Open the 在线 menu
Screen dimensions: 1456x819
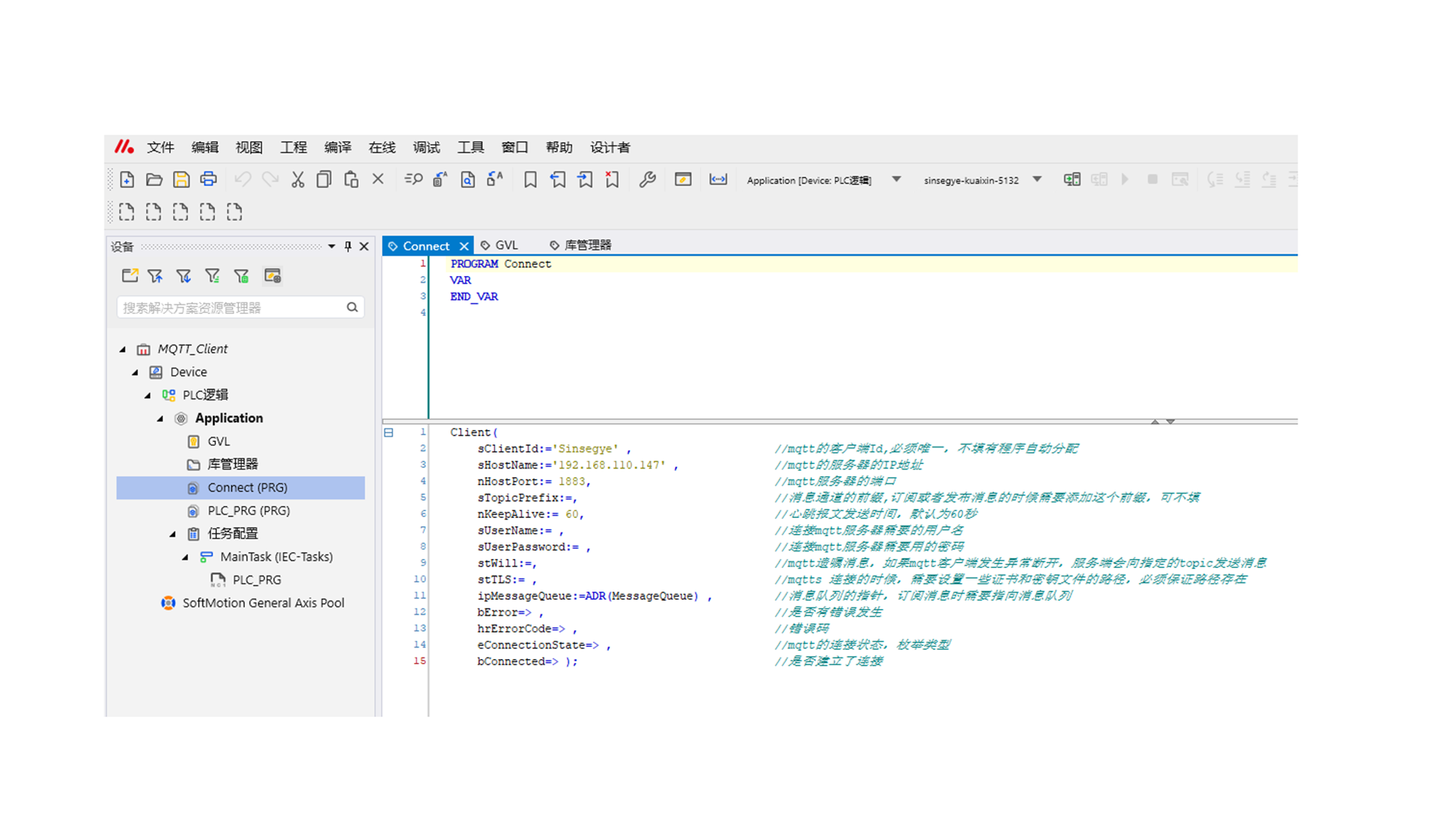pos(382,148)
